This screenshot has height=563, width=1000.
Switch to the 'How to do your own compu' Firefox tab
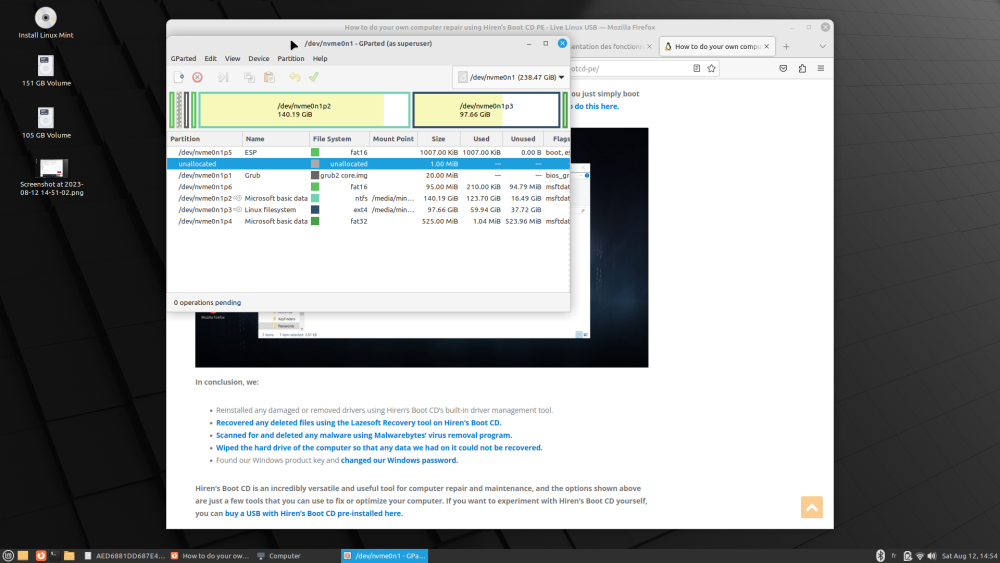(717, 47)
